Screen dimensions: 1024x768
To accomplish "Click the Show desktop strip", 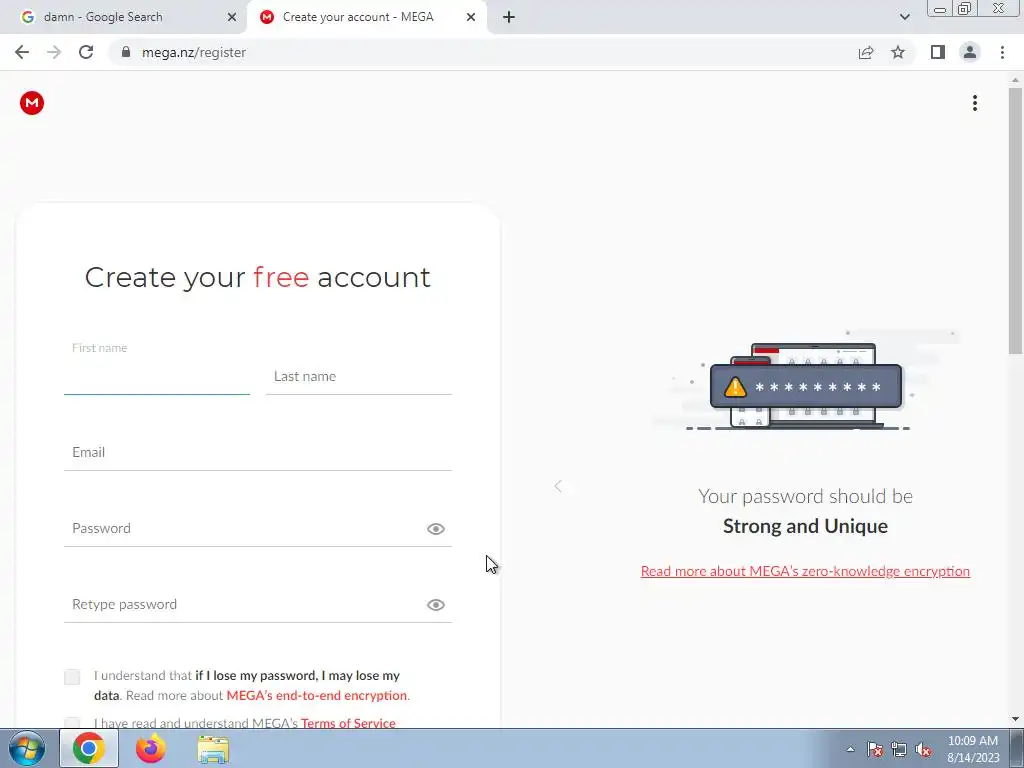I will [x=1017, y=748].
